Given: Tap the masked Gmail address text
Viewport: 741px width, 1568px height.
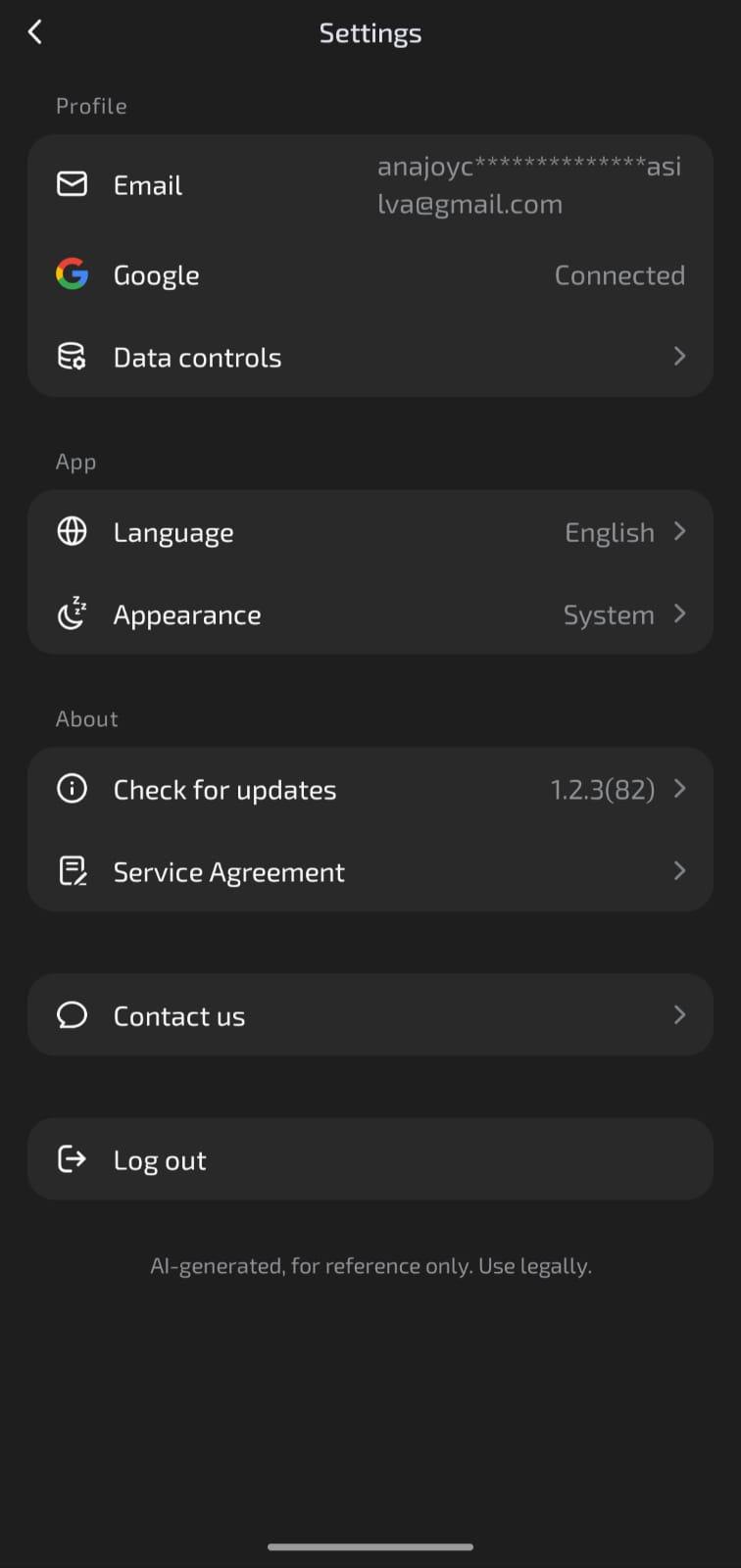Looking at the screenshot, I should click(x=529, y=185).
